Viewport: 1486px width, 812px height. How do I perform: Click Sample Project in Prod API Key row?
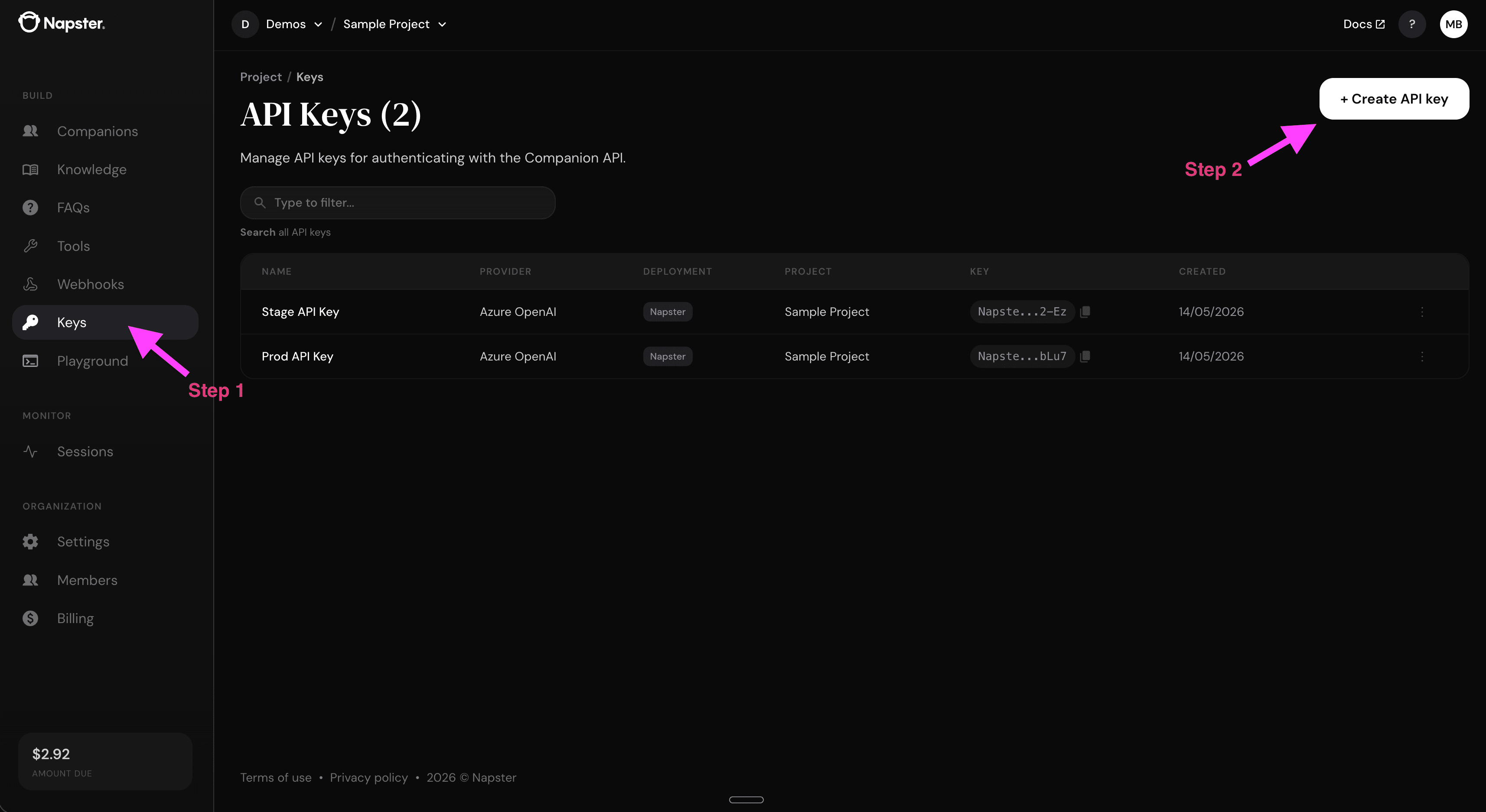[826, 357]
